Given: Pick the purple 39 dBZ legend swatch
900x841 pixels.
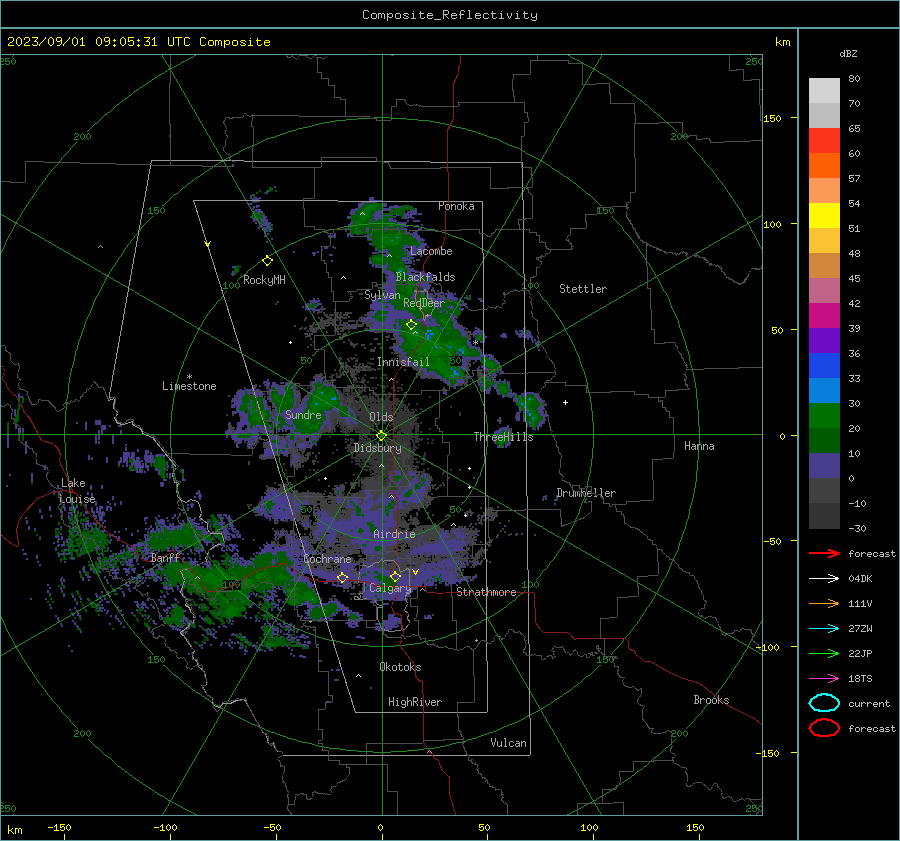Looking at the screenshot, I should click(x=824, y=340).
